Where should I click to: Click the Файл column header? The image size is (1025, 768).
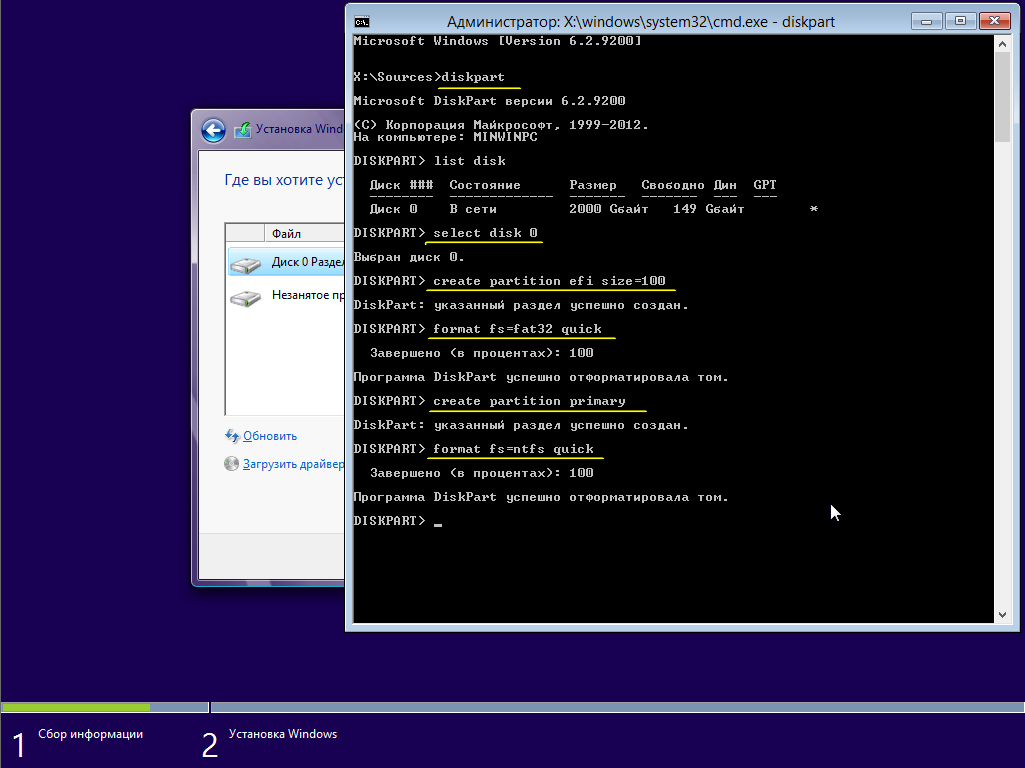click(305, 233)
